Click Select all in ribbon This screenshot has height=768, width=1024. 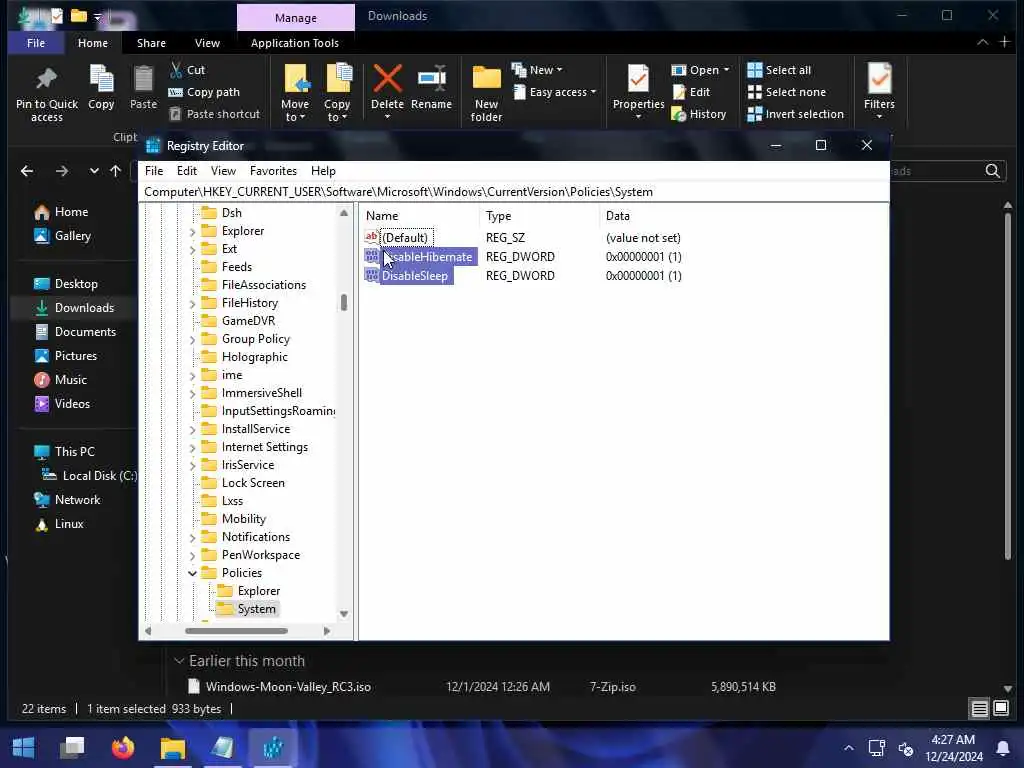point(779,70)
